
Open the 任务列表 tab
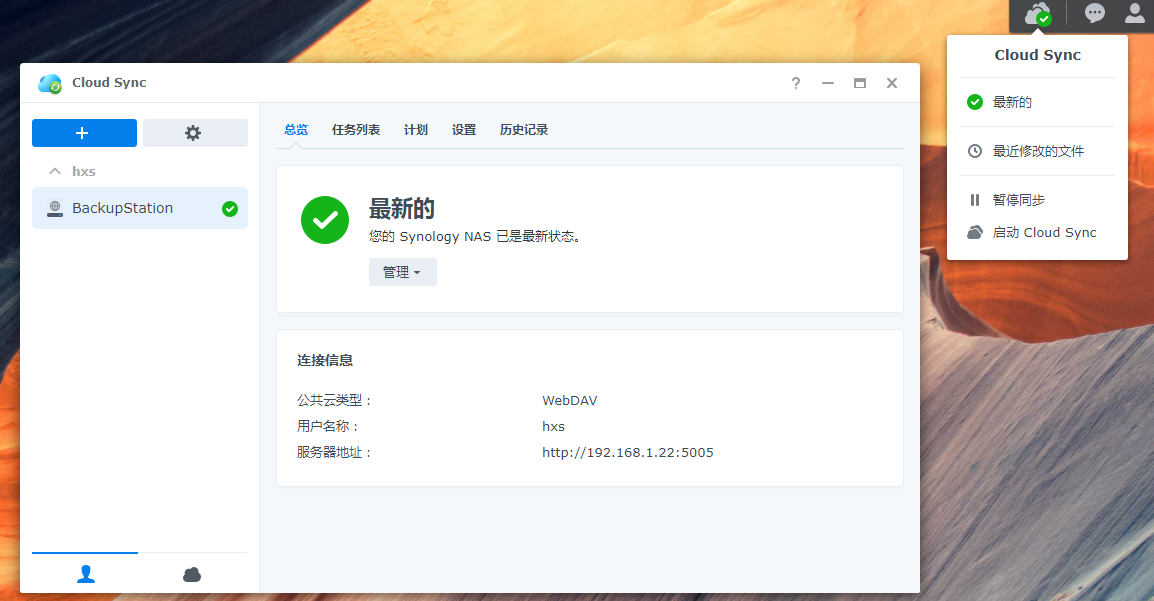(x=355, y=130)
